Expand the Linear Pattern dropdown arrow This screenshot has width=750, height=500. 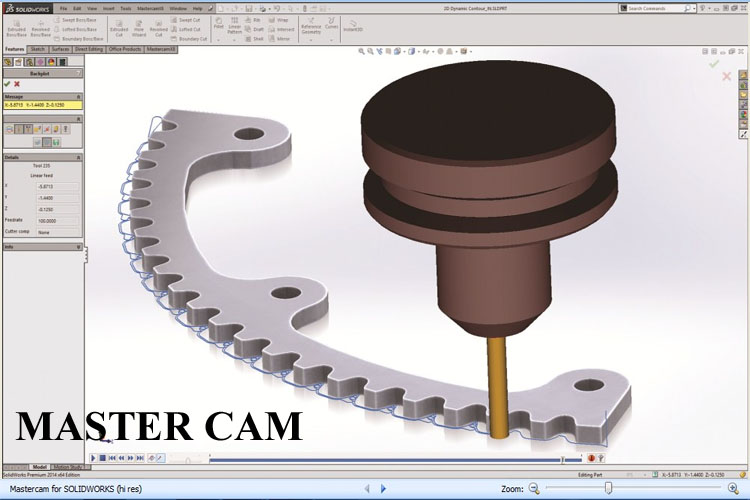click(x=234, y=40)
